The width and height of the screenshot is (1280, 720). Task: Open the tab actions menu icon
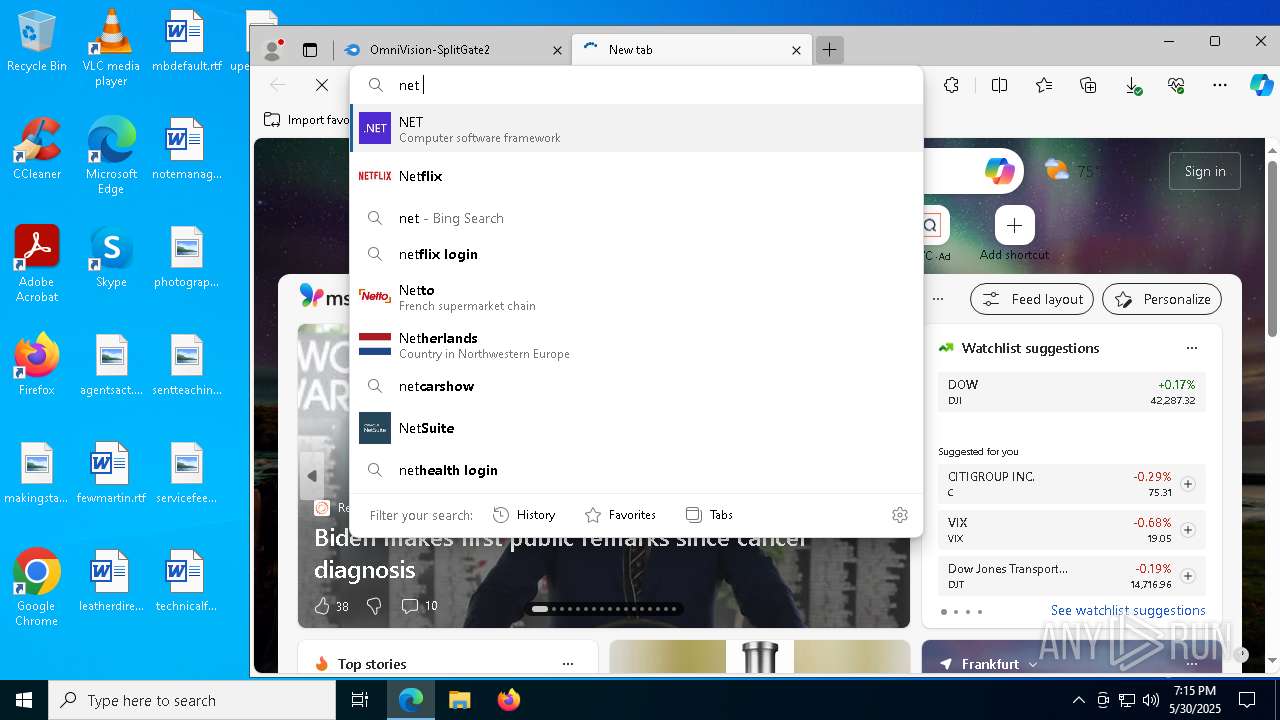pyautogui.click(x=310, y=49)
